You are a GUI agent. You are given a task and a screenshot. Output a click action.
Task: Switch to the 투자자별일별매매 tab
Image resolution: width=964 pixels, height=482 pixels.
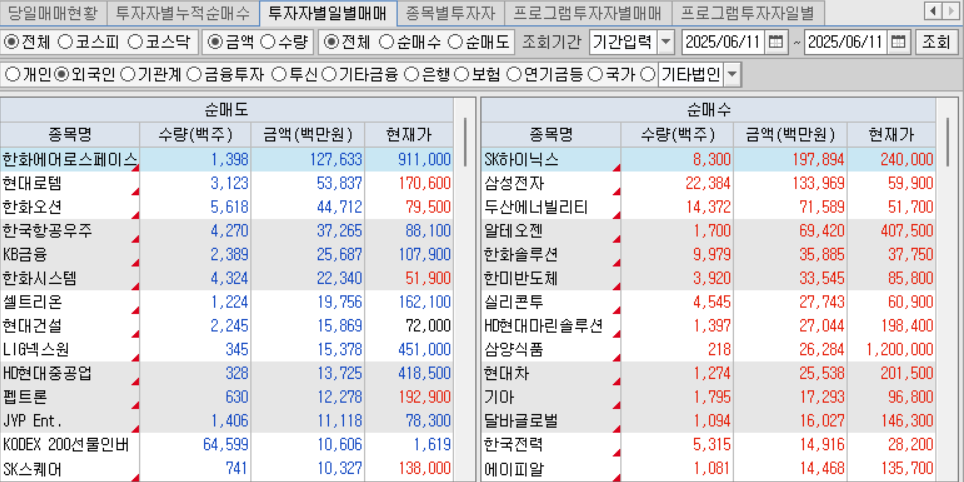pos(328,12)
